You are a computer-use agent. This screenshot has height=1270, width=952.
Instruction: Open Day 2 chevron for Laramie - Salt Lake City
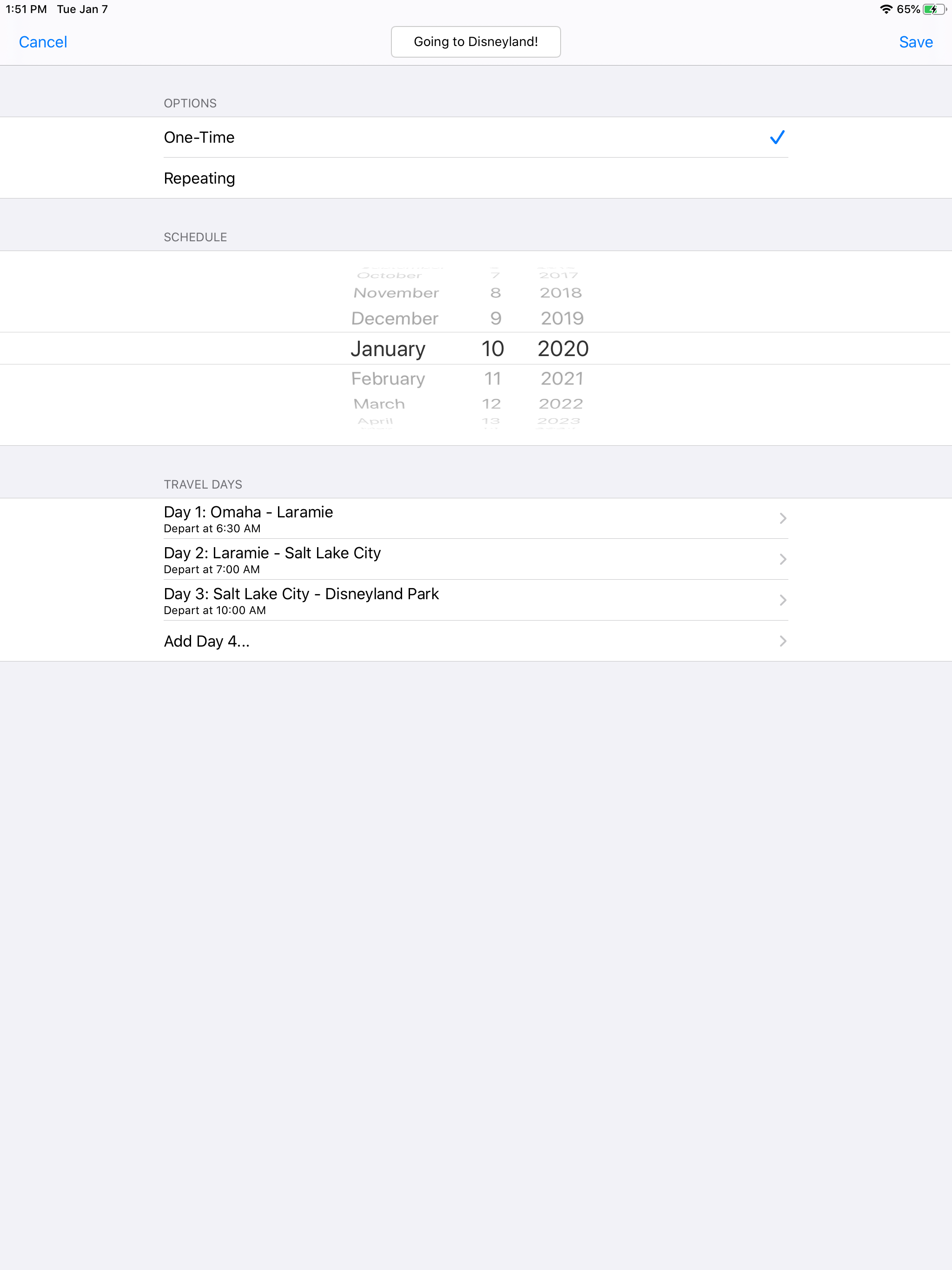point(782,559)
